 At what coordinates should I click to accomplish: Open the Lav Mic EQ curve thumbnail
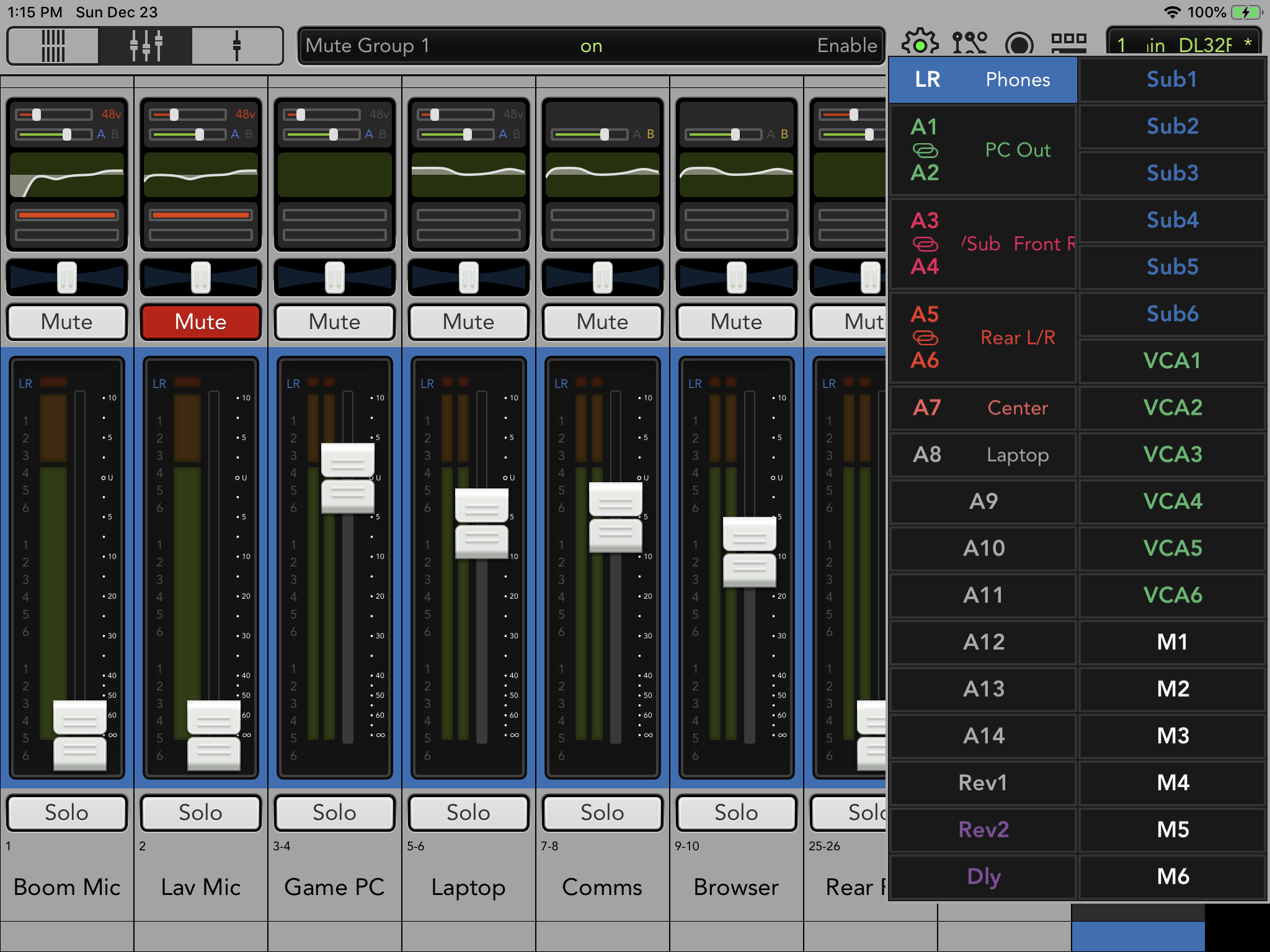(201, 175)
